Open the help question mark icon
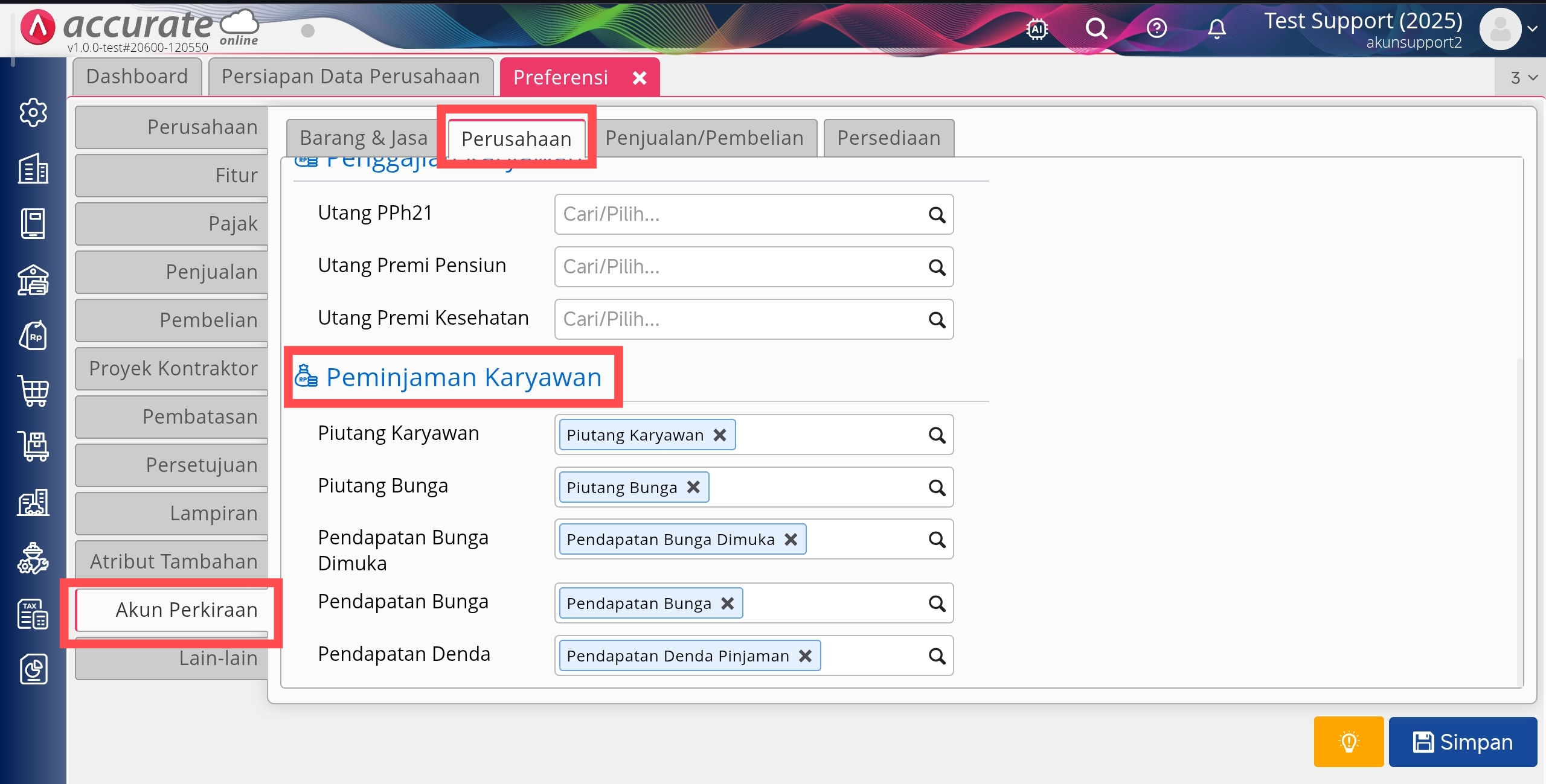The image size is (1546, 784). coord(1156,28)
